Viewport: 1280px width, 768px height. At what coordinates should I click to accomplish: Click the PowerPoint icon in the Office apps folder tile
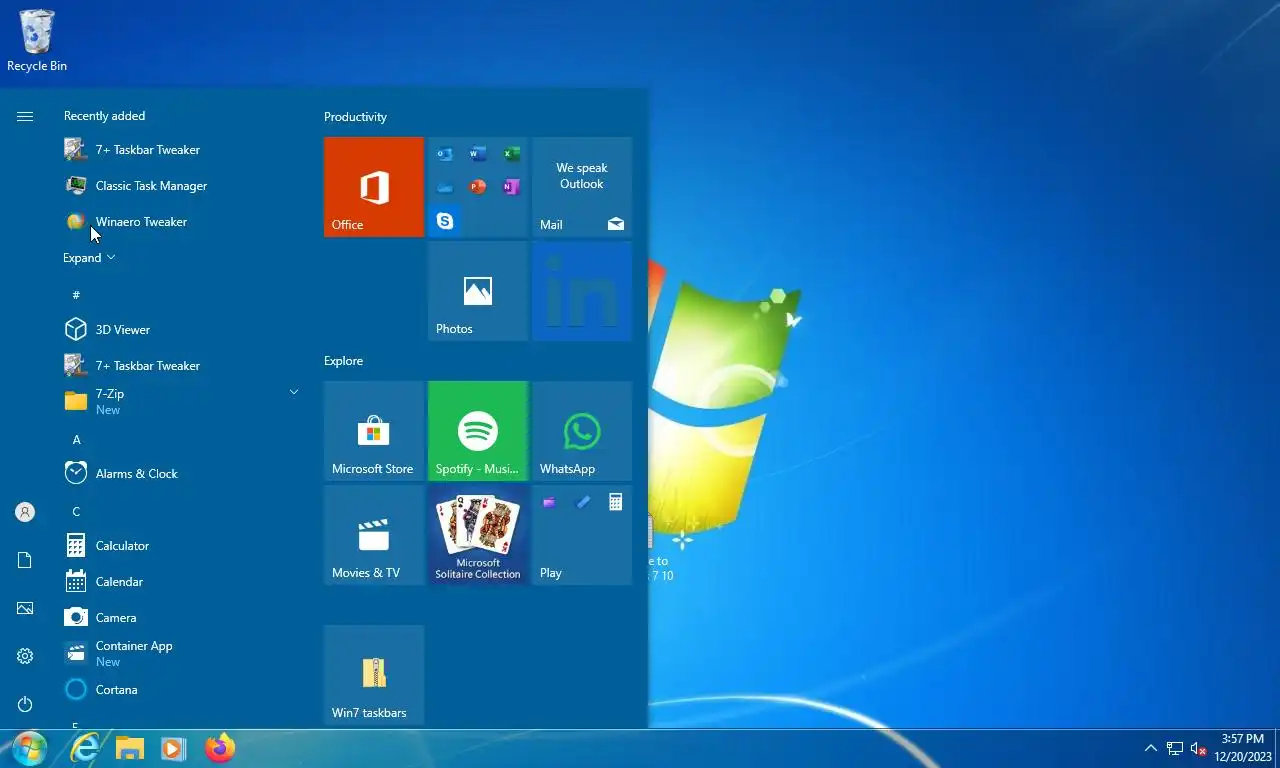[x=478, y=187]
